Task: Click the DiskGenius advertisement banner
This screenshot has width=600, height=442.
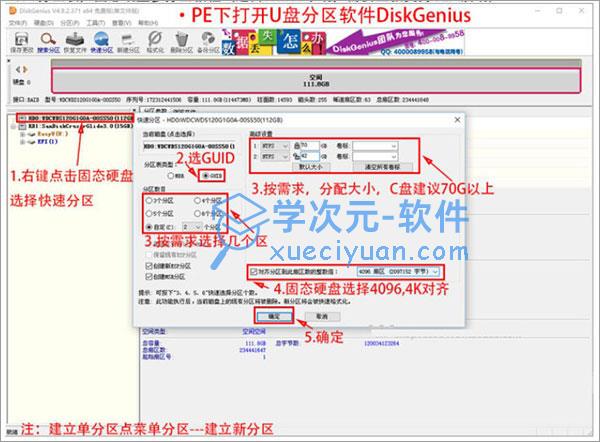Action: point(343,42)
